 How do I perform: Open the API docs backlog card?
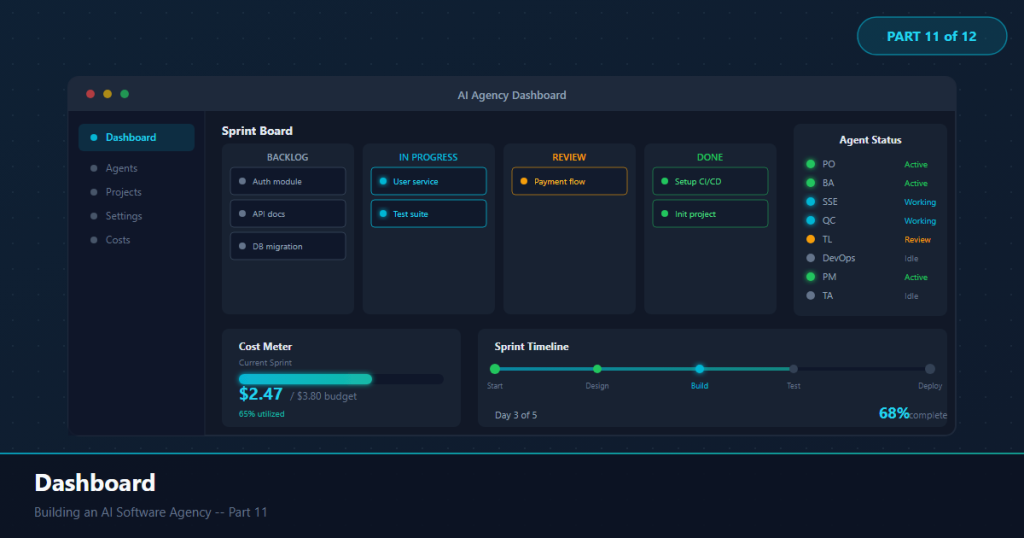[288, 214]
